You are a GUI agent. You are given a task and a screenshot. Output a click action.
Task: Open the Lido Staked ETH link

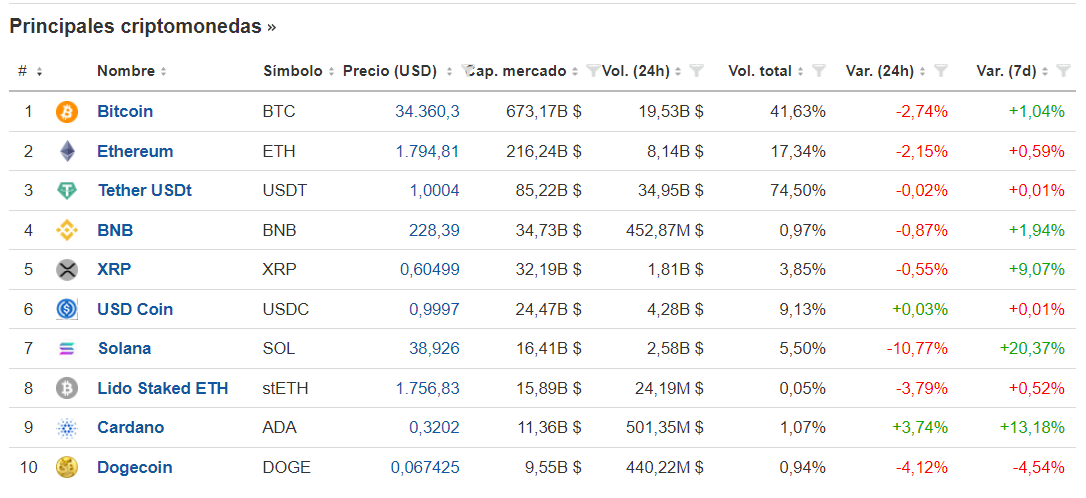coord(162,388)
